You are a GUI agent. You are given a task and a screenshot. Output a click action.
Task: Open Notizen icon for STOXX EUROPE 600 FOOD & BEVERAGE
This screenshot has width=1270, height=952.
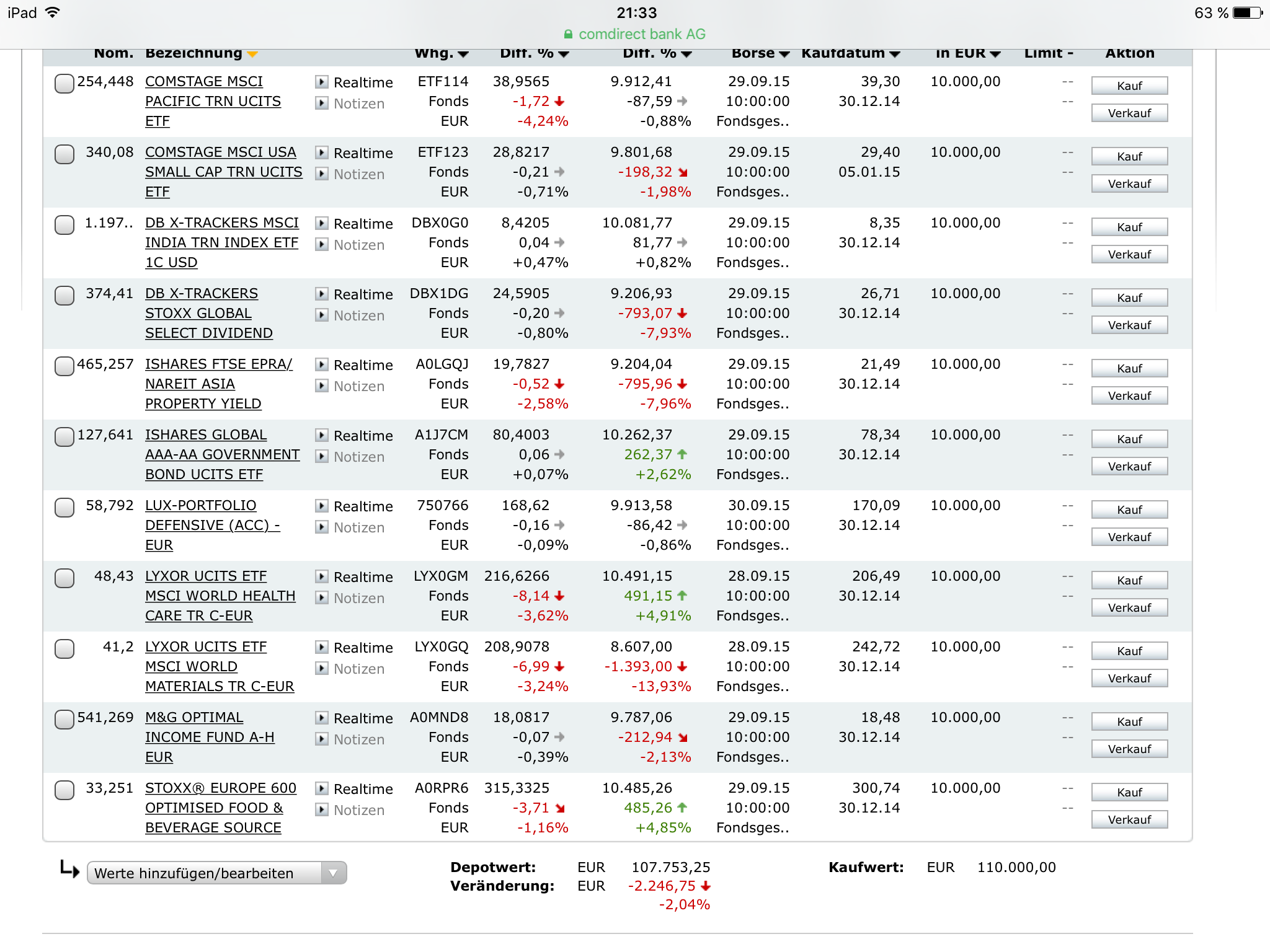[321, 809]
